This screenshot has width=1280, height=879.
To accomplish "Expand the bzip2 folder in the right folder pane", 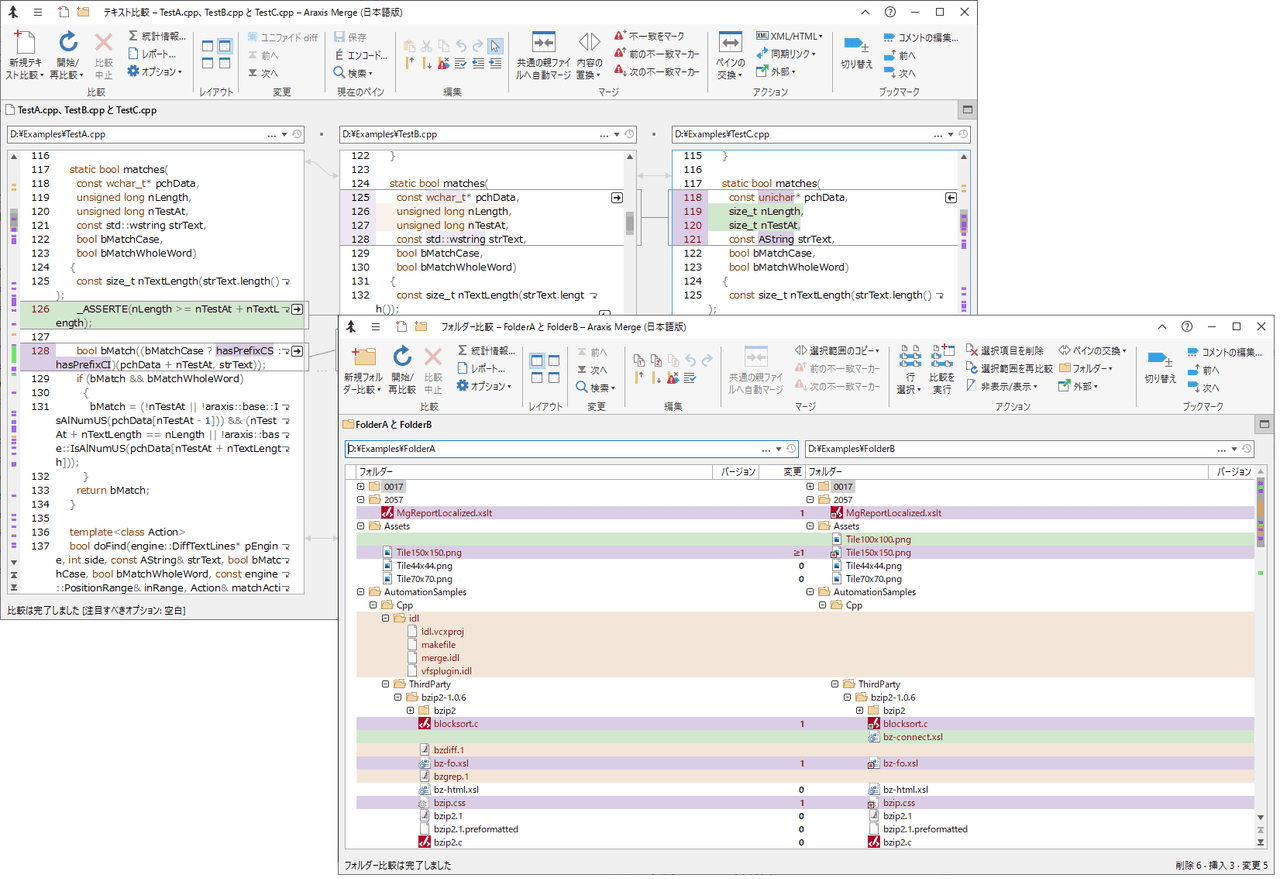I will point(860,710).
